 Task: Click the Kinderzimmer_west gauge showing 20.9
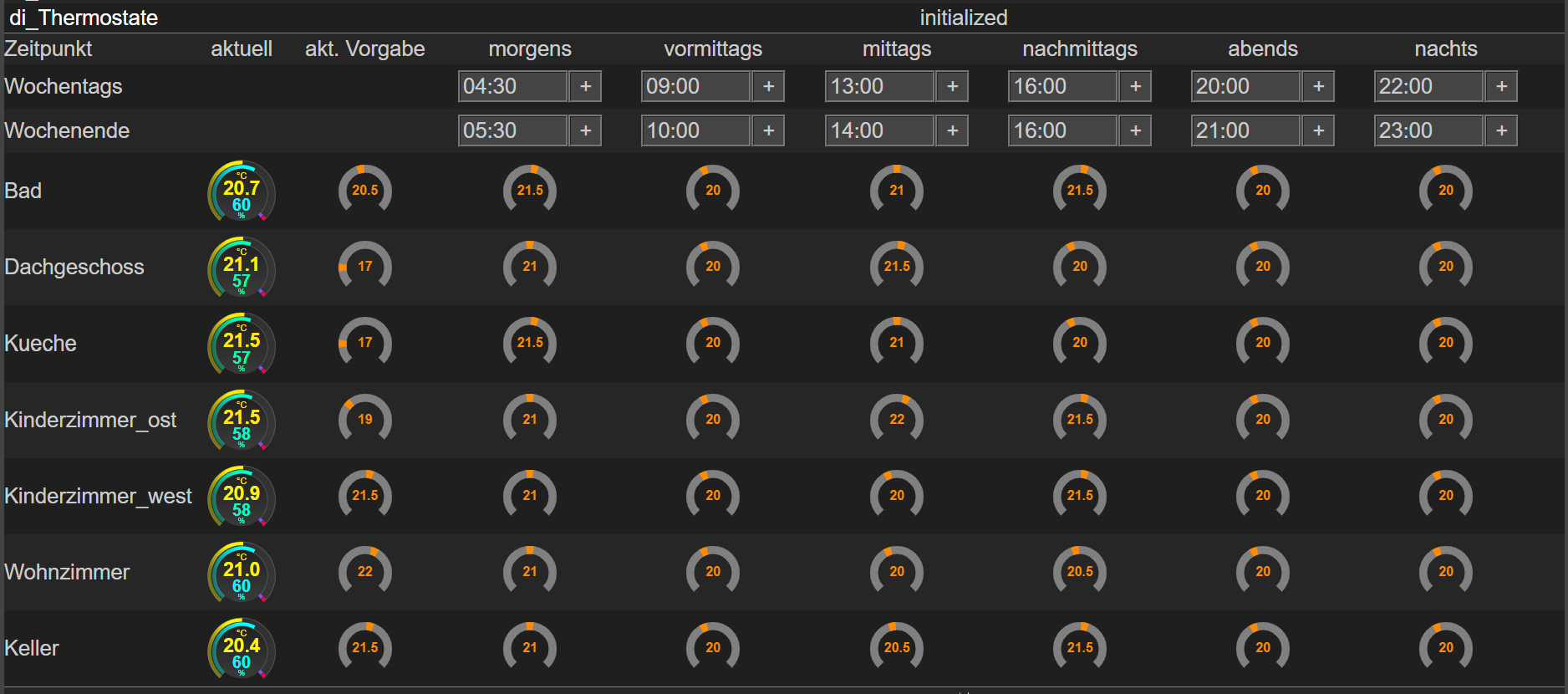(241, 497)
